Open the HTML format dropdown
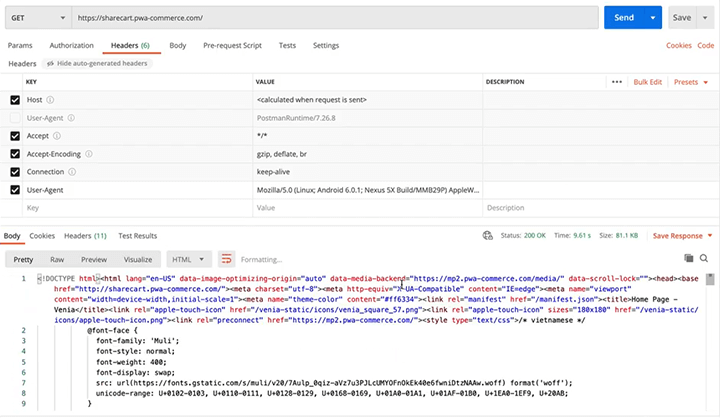This screenshot has width=720, height=418. pos(189,259)
